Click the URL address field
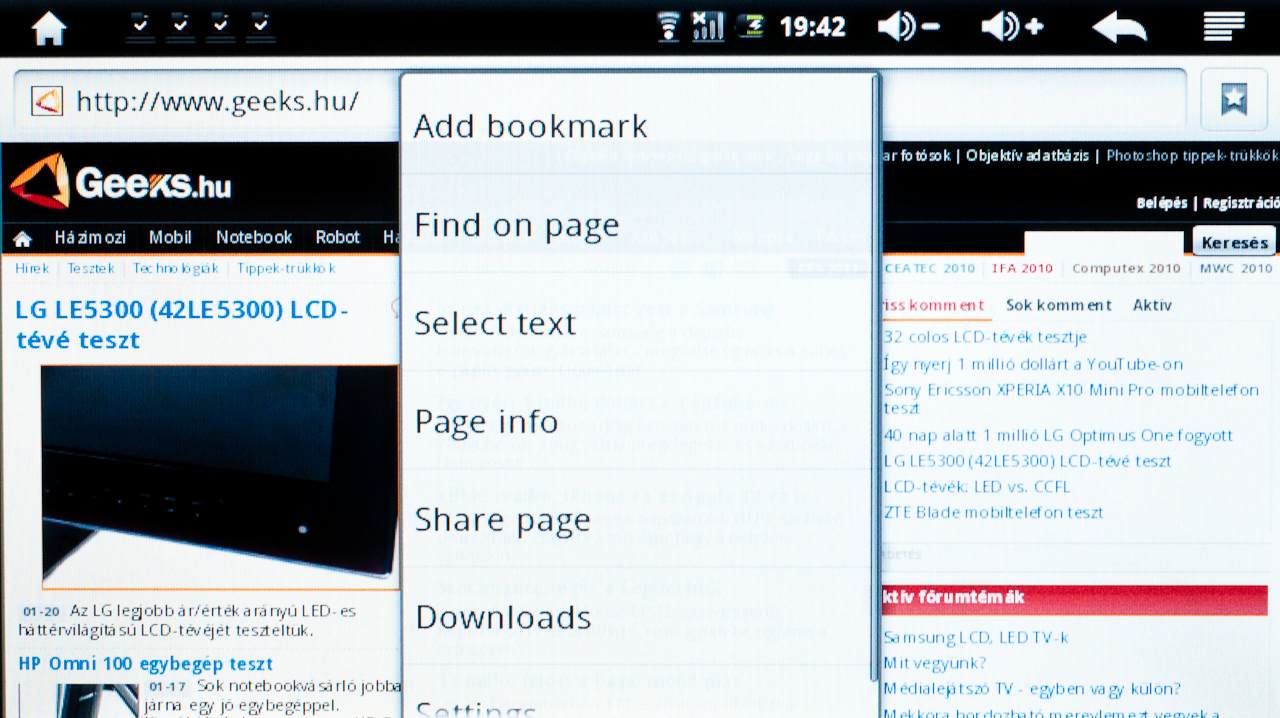1280x718 pixels. tap(220, 101)
